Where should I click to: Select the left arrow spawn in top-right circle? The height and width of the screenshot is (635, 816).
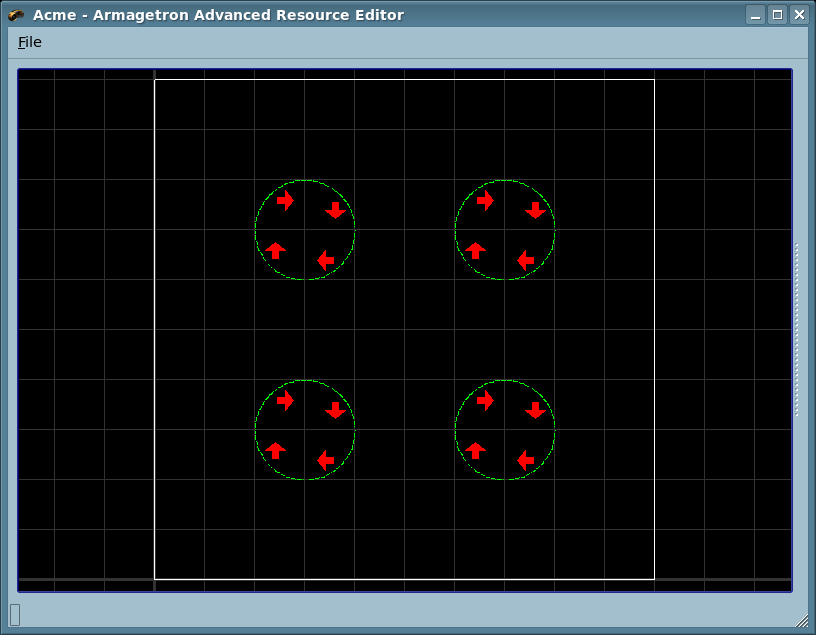tap(526, 260)
